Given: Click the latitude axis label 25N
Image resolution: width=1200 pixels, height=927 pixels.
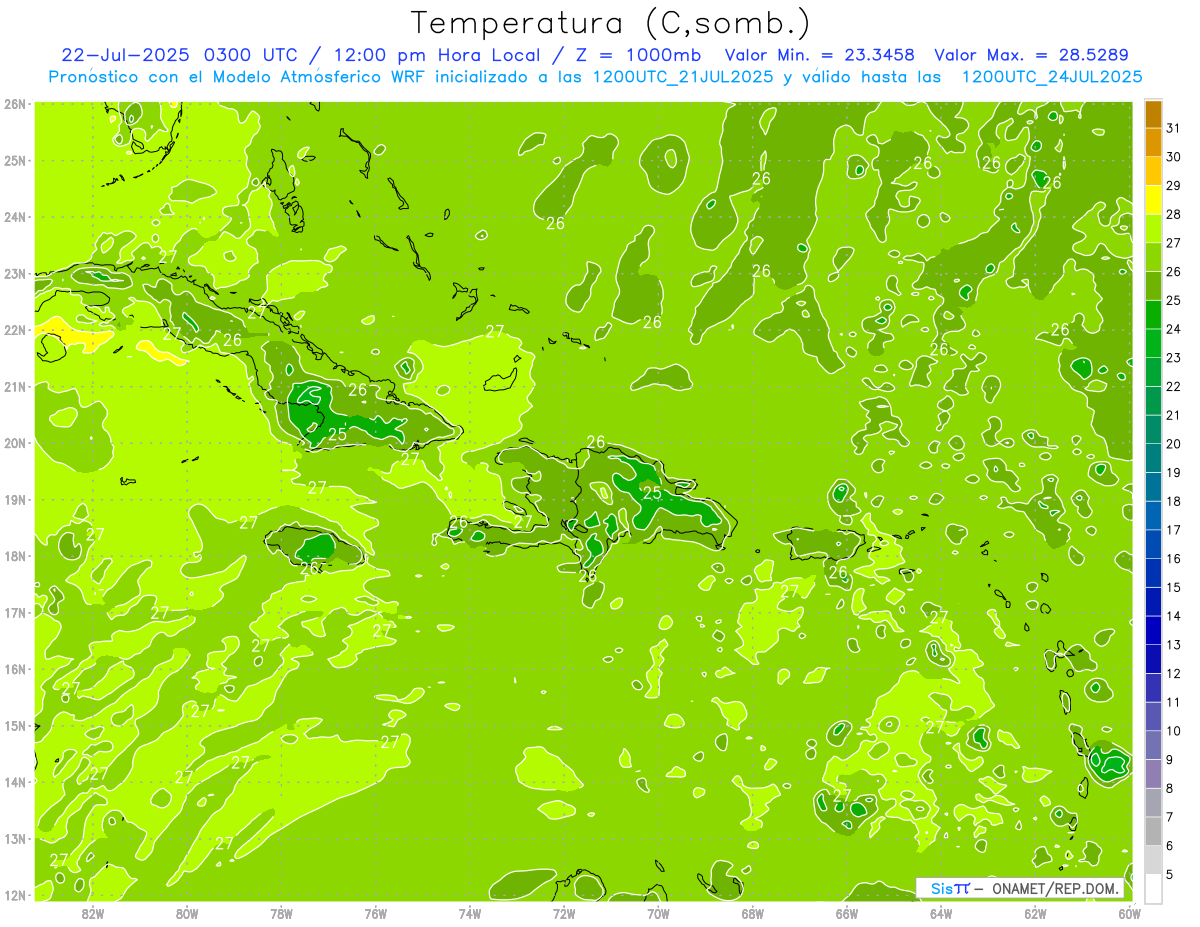Looking at the screenshot, I should pyautogui.click(x=14, y=161).
